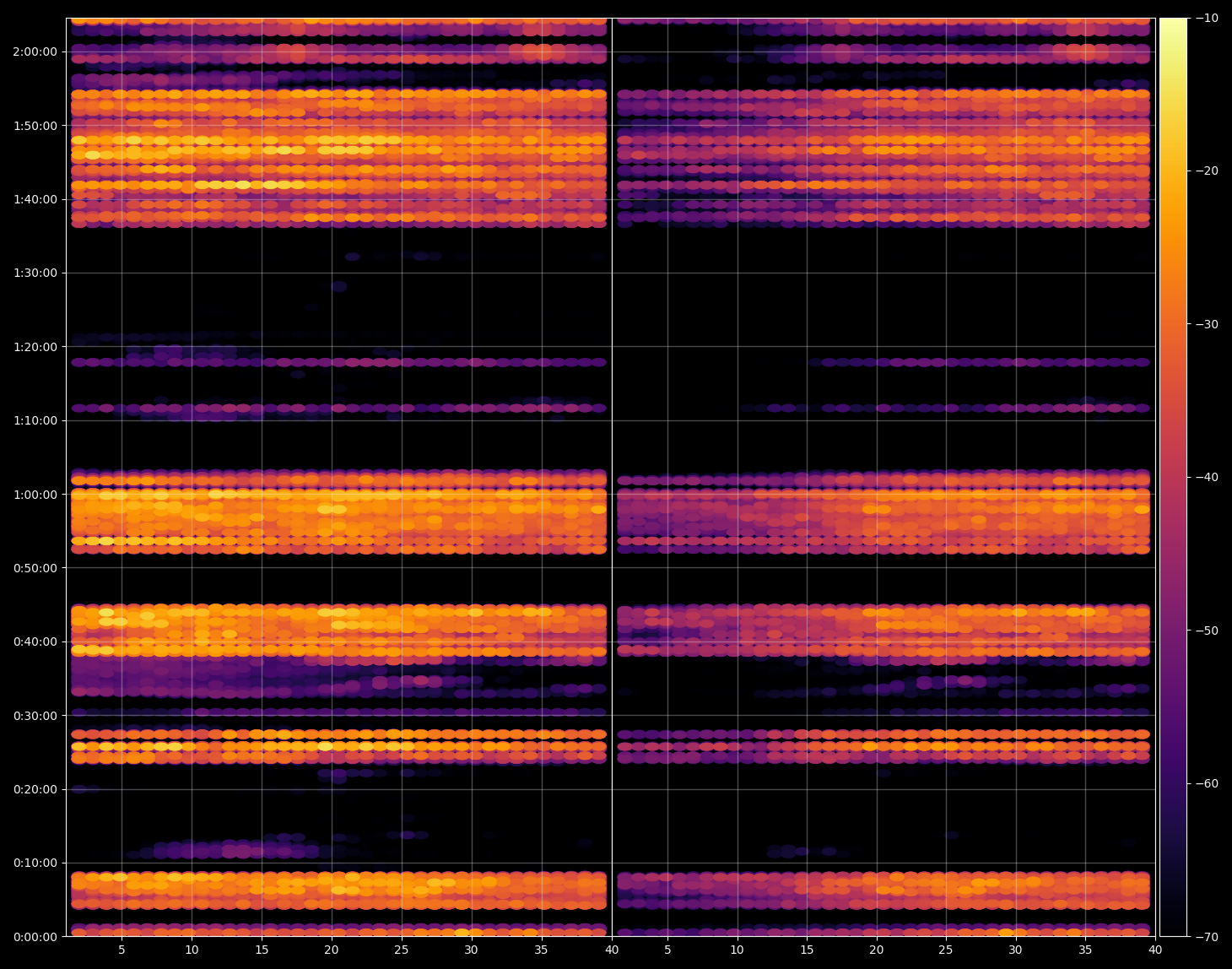Image resolution: width=1232 pixels, height=969 pixels.
Task: Click the 0:00:00 y-axis tick label
Action: pyautogui.click(x=35, y=937)
